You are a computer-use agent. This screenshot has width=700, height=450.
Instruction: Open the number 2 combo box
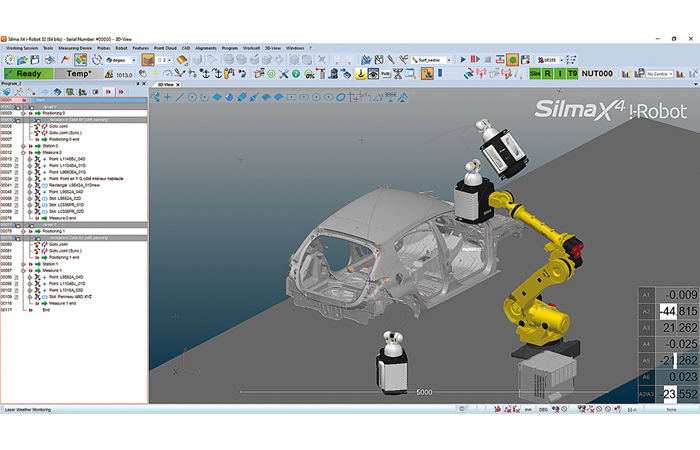pyautogui.click(x=164, y=60)
